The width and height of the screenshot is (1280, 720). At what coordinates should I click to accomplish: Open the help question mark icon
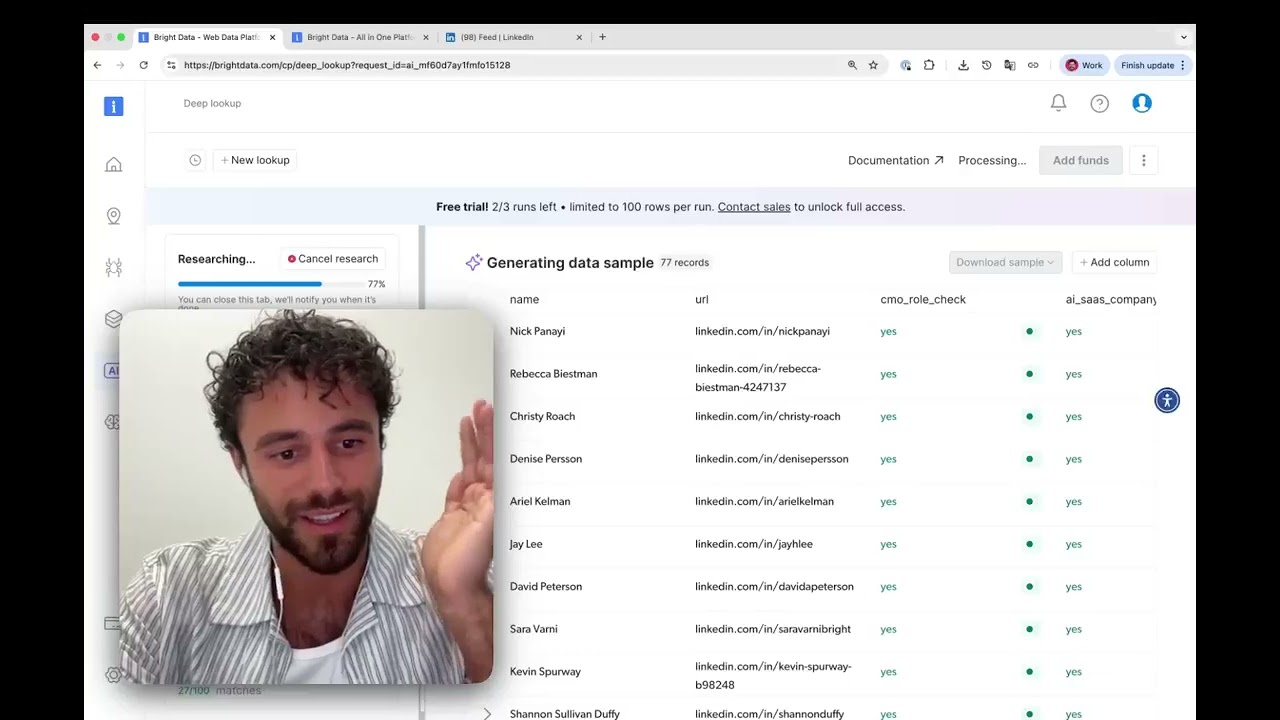coord(1100,103)
